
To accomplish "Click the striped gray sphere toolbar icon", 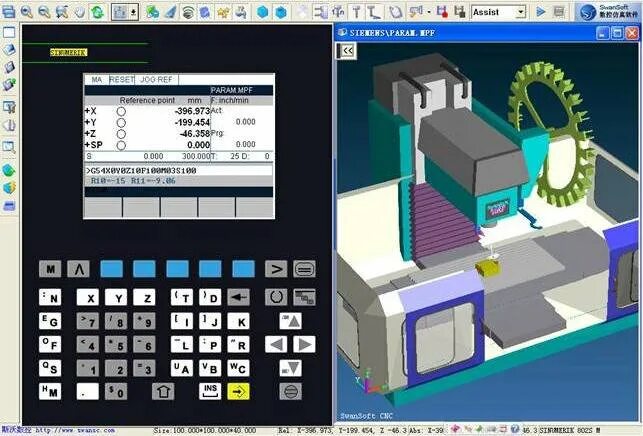I will pyautogui.click(x=188, y=12).
